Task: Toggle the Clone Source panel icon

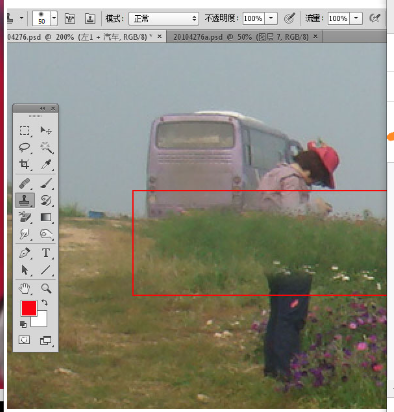Action: [x=90, y=18]
